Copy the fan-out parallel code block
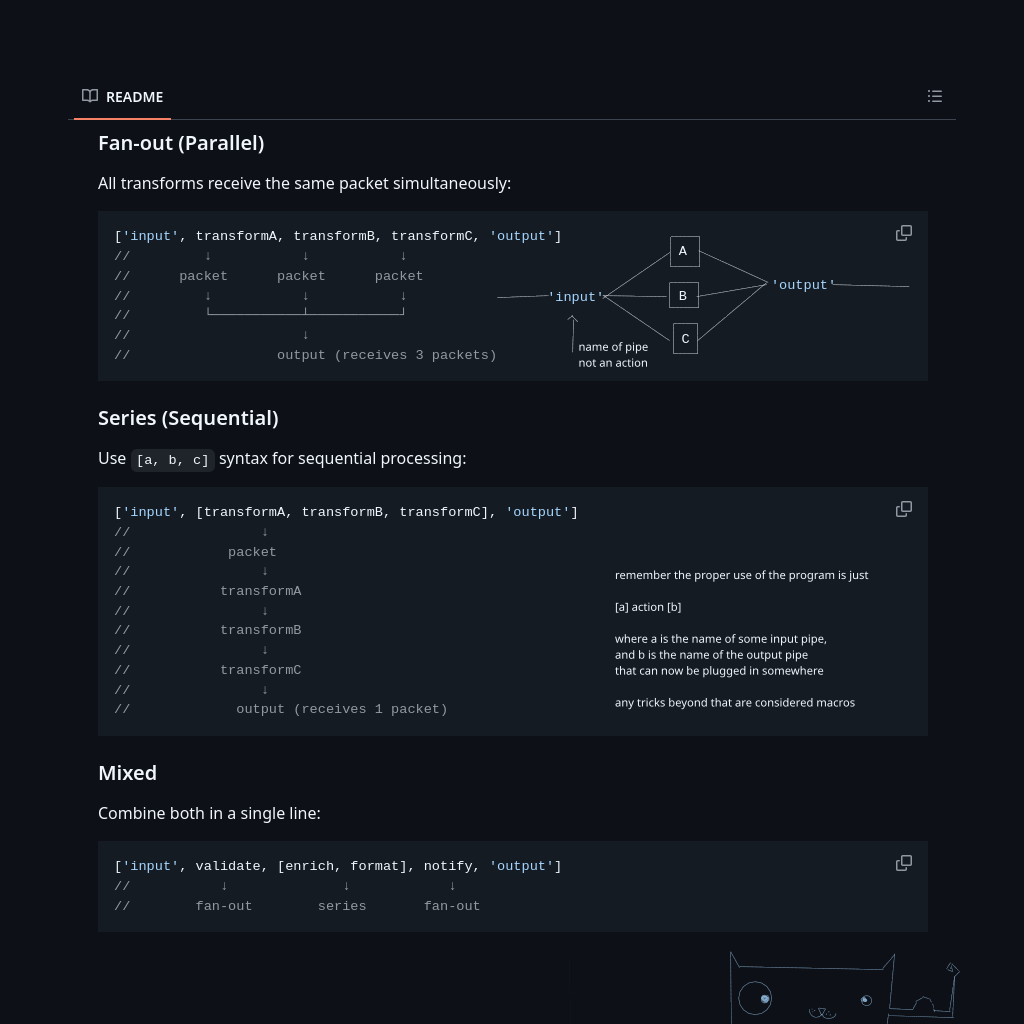Screen dimensions: 1024x1024 [904, 233]
